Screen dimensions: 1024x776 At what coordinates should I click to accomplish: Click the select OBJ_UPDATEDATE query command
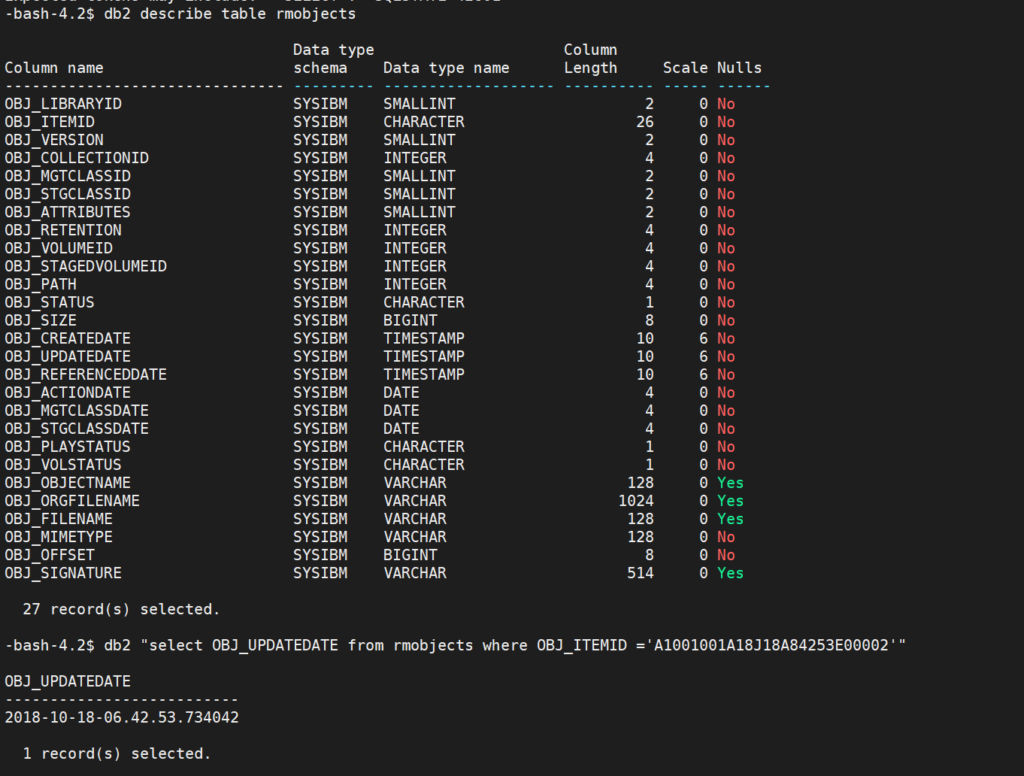pos(505,645)
